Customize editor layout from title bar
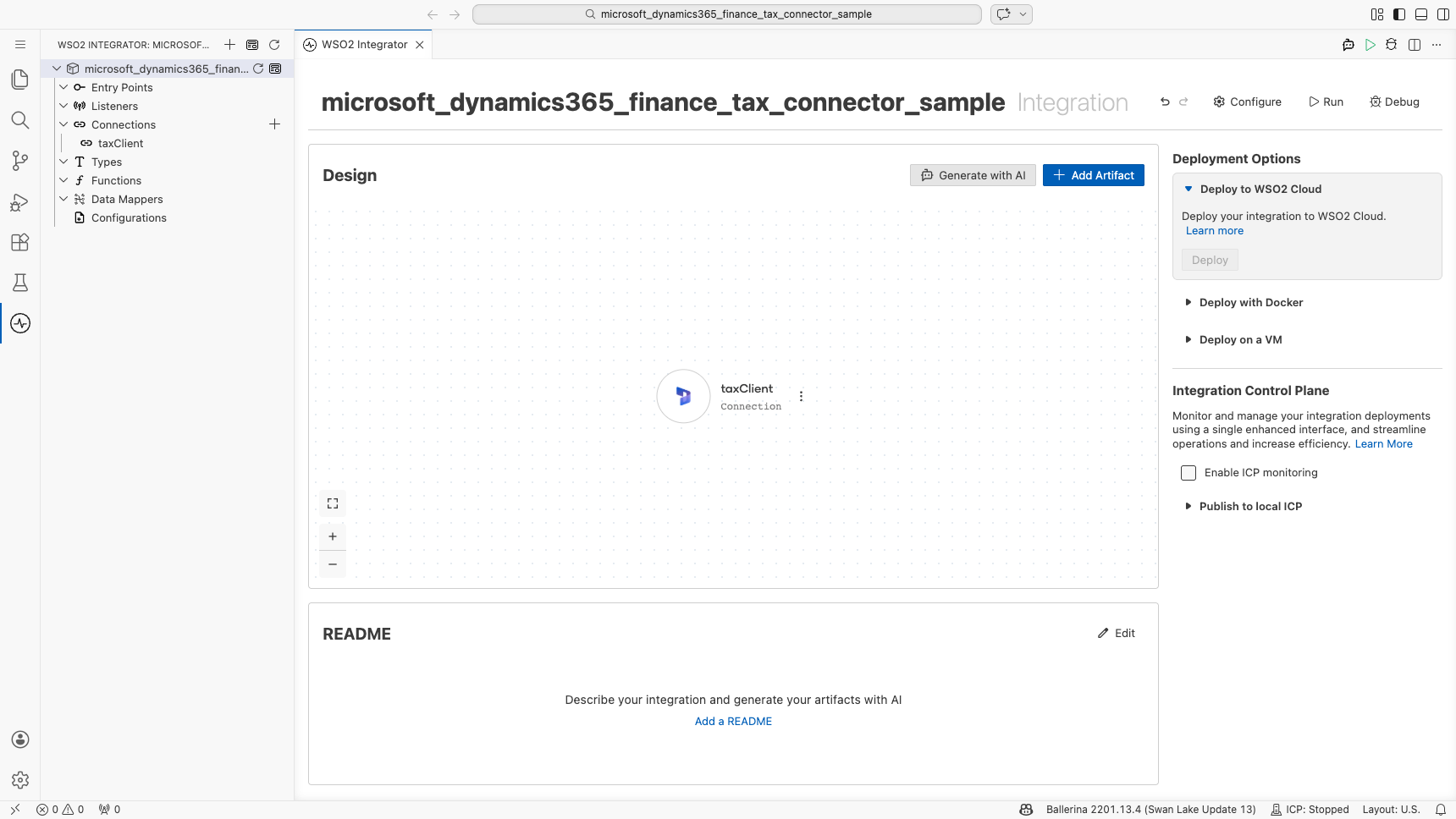 point(1377,14)
